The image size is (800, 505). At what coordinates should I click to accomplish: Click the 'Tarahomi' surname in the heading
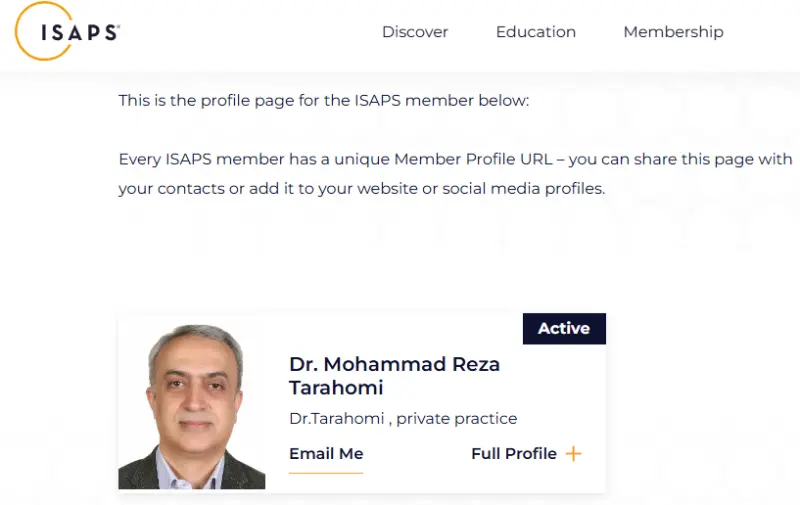(336, 388)
